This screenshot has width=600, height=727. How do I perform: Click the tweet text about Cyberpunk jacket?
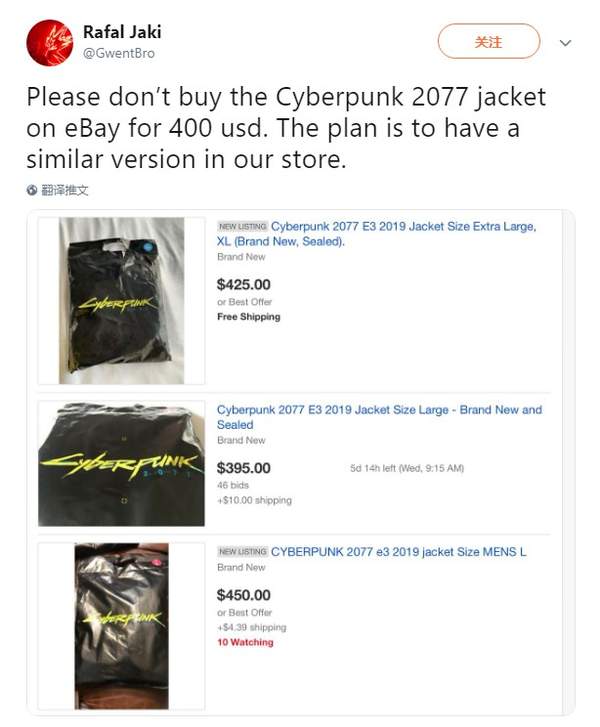(273, 129)
